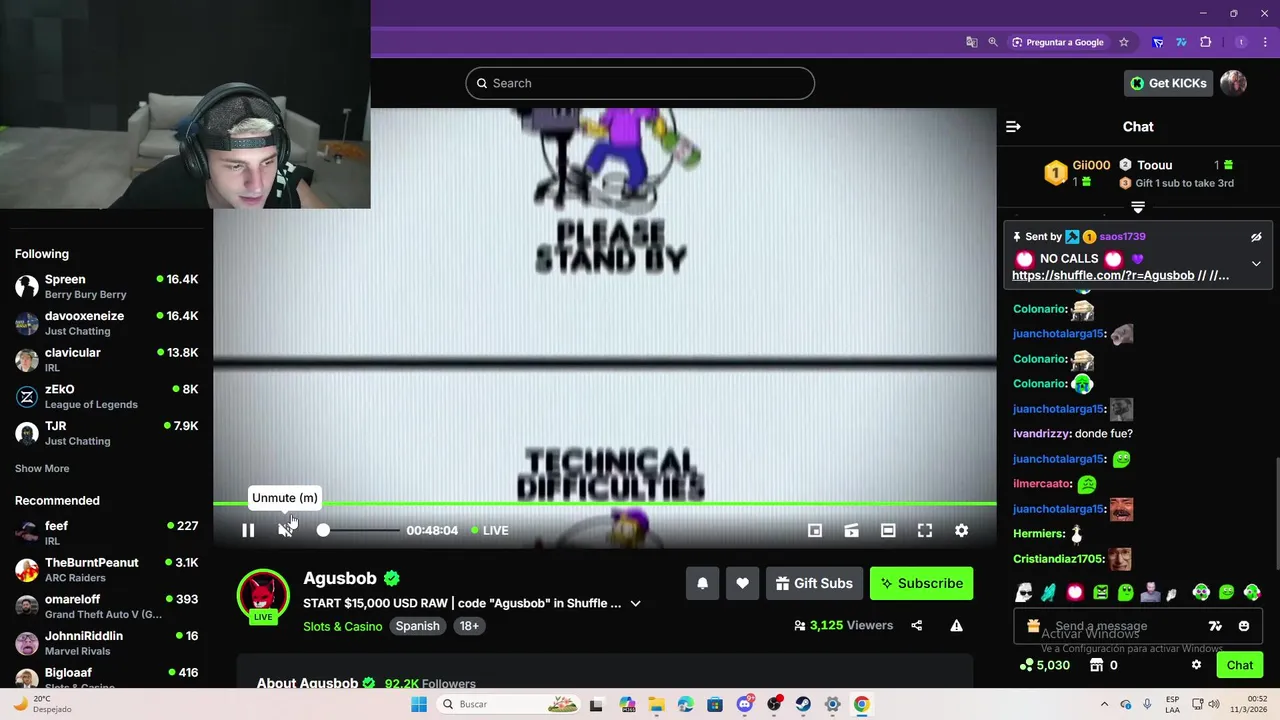Screen dimensions: 1280x720
Task: Click the Spanish language tag
Action: point(418,626)
